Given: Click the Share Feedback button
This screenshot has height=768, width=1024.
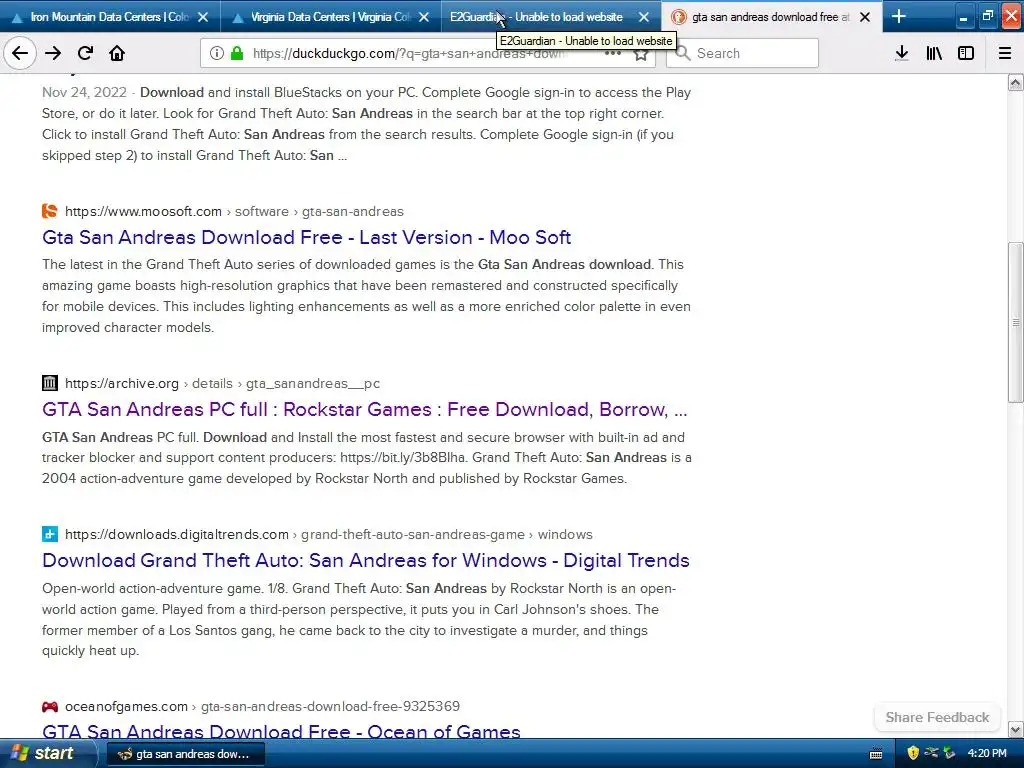Looking at the screenshot, I should click(937, 717).
